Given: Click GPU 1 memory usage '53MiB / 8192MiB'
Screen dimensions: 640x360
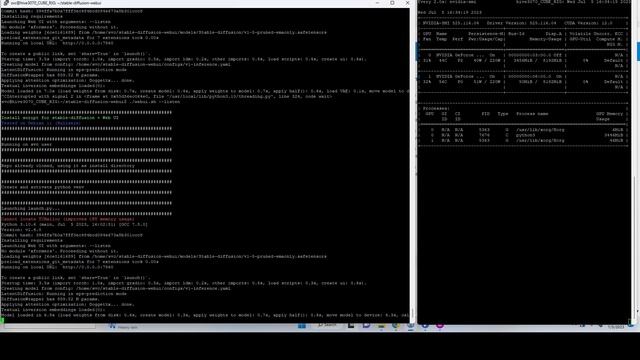Looking at the screenshot, I should pyautogui.click(x=540, y=82).
